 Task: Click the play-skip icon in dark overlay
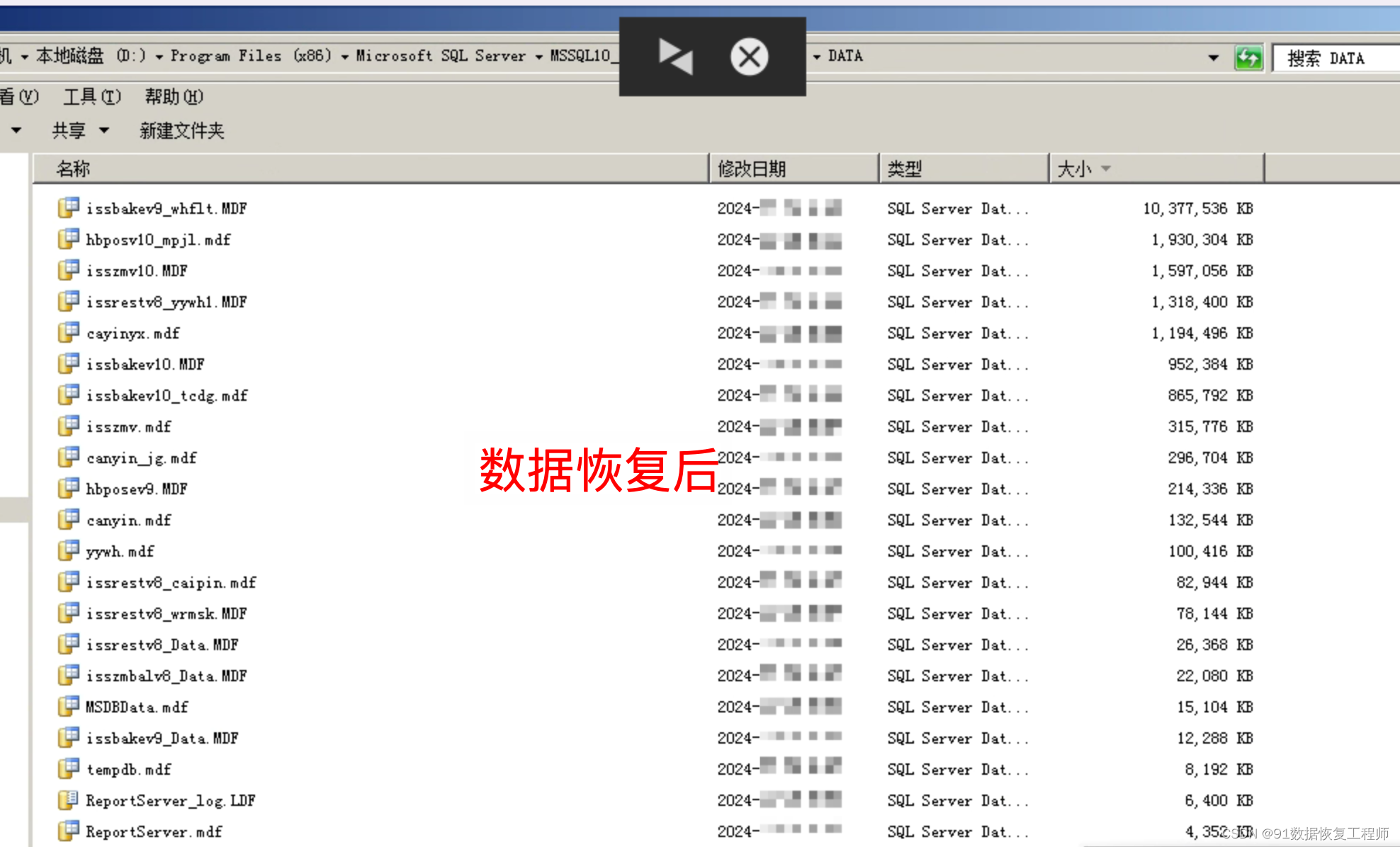[675, 57]
